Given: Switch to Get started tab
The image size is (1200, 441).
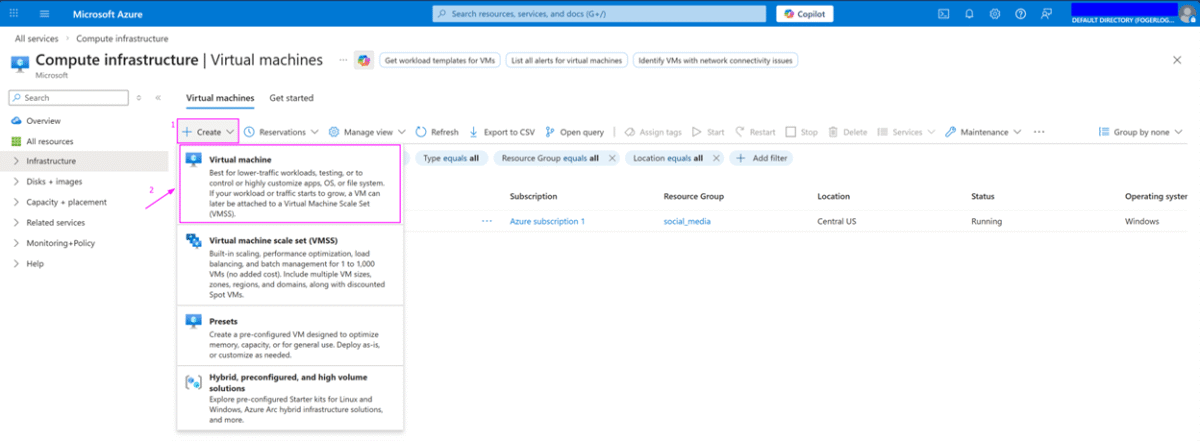Looking at the screenshot, I should click(x=291, y=98).
